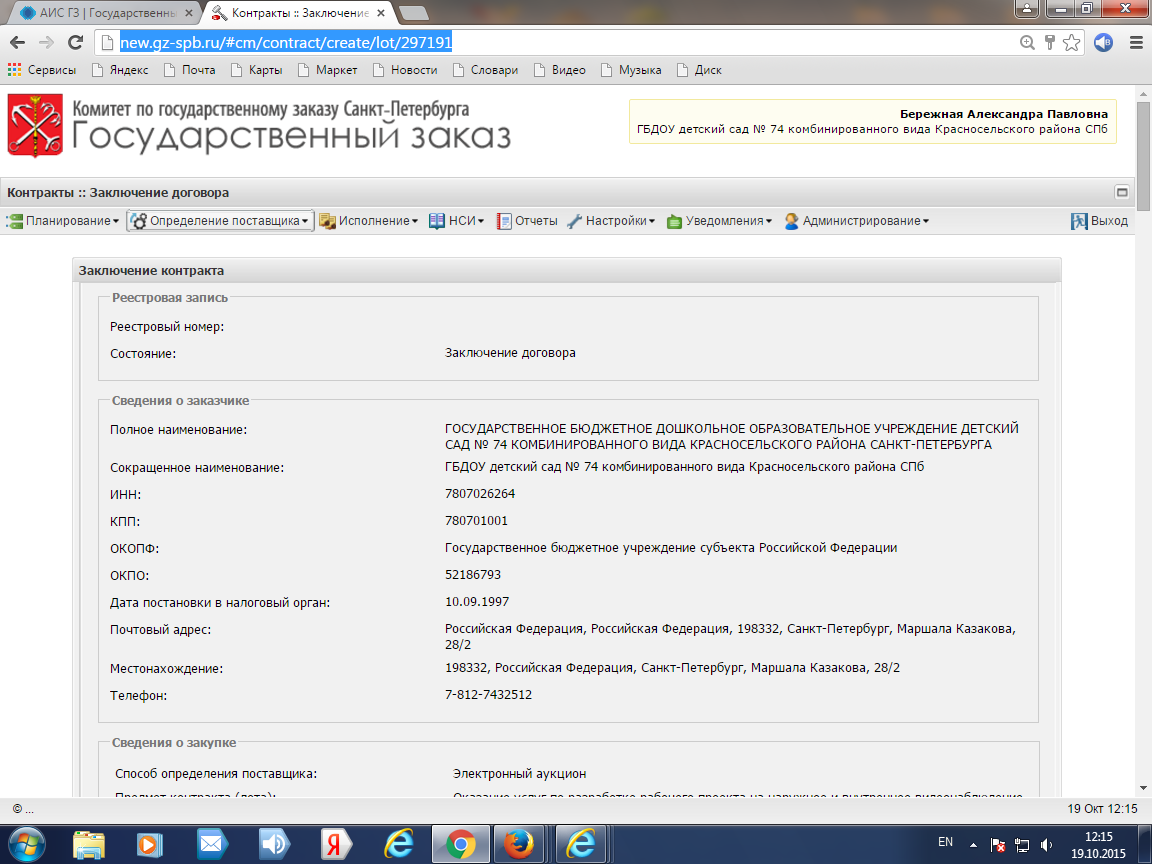Reload the page with refresh icon

pos(76,43)
